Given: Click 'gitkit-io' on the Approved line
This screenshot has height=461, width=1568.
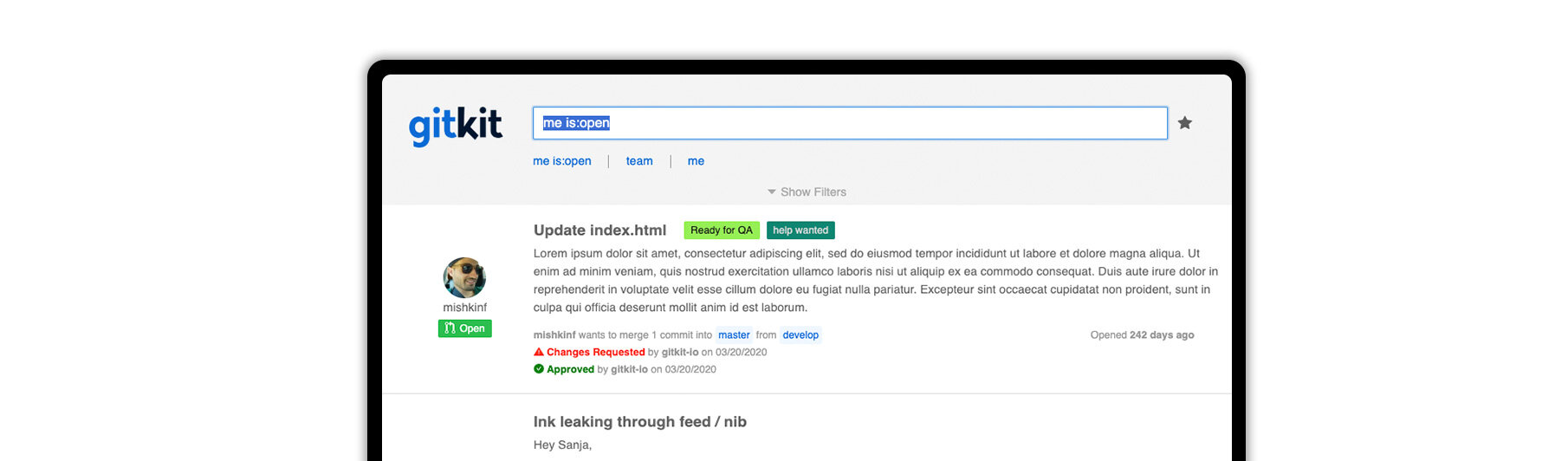Looking at the screenshot, I should (630, 370).
